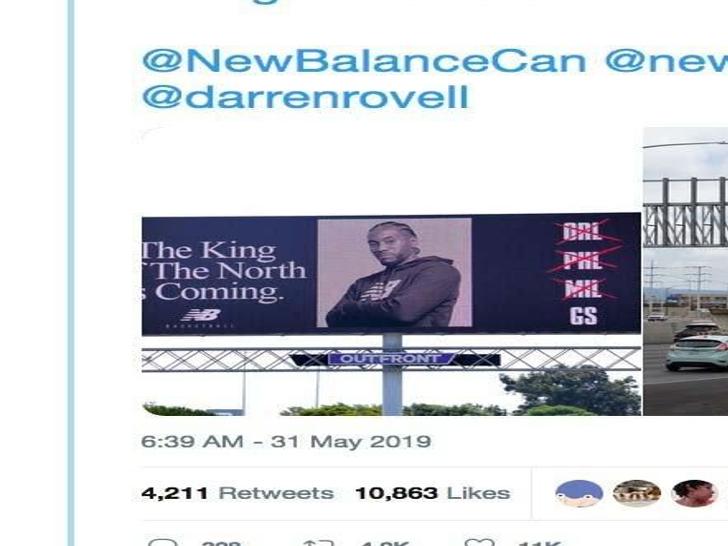
Task: Open the @darrenrovell mention link
Action: tap(306, 97)
